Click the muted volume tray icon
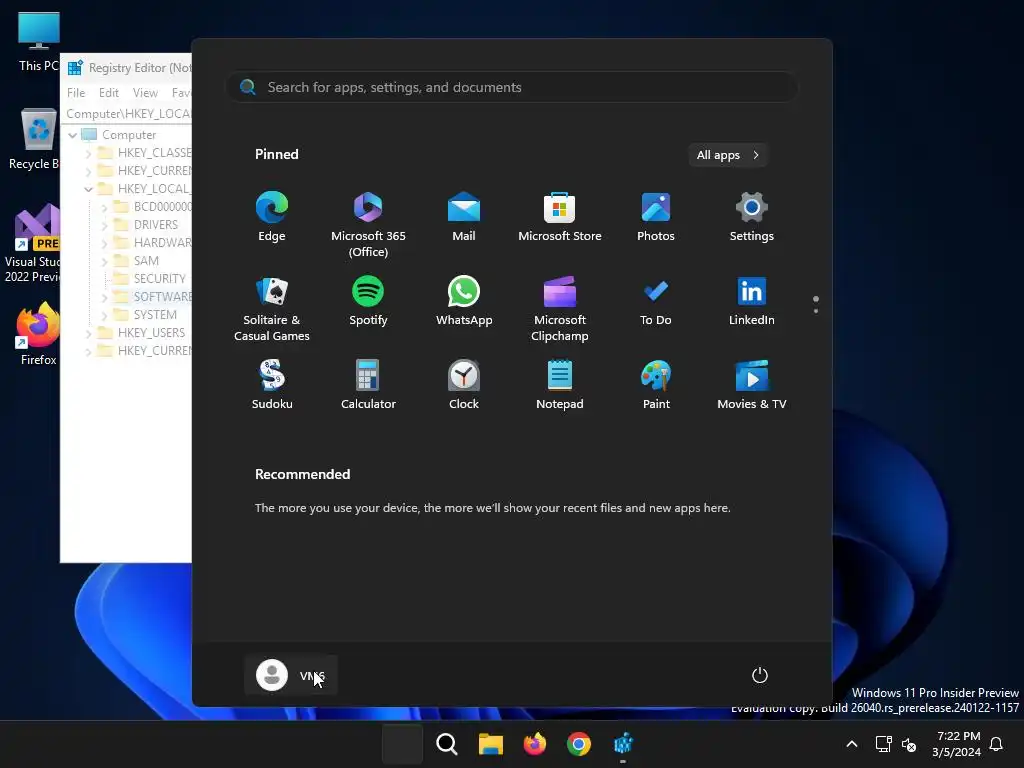Screen dimensions: 1024x768 (908, 744)
